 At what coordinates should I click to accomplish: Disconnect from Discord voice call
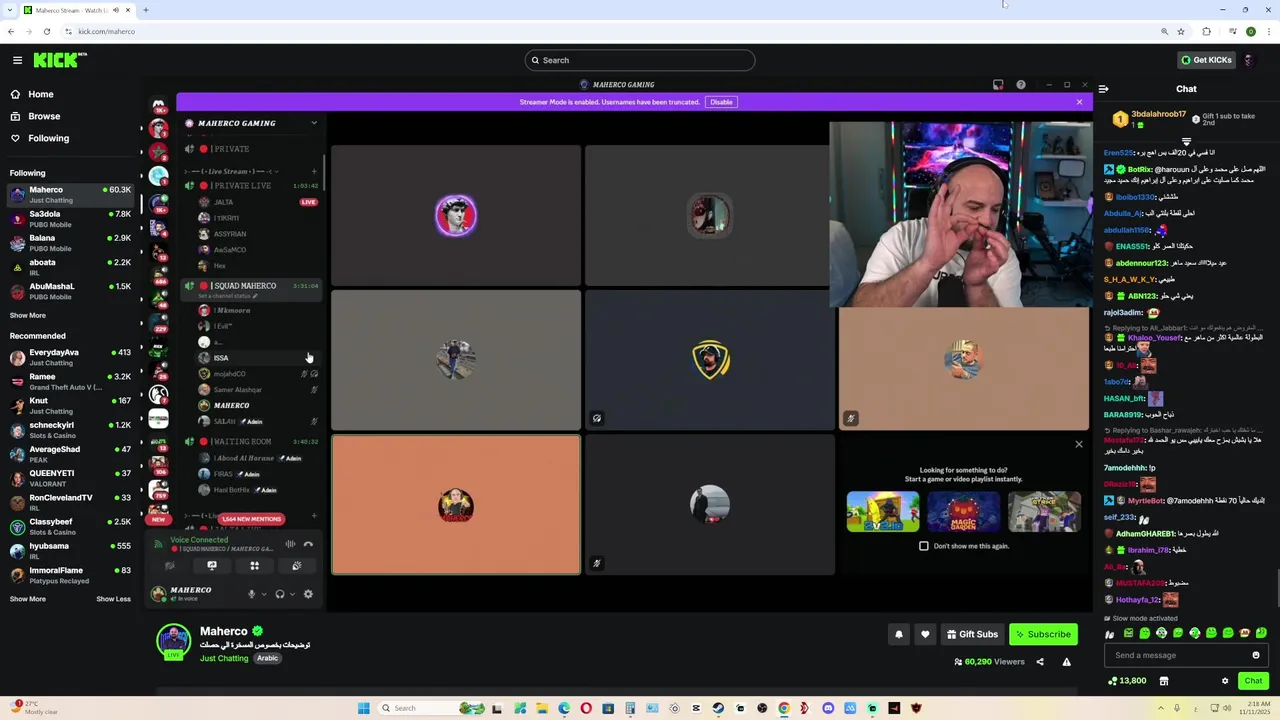click(308, 545)
